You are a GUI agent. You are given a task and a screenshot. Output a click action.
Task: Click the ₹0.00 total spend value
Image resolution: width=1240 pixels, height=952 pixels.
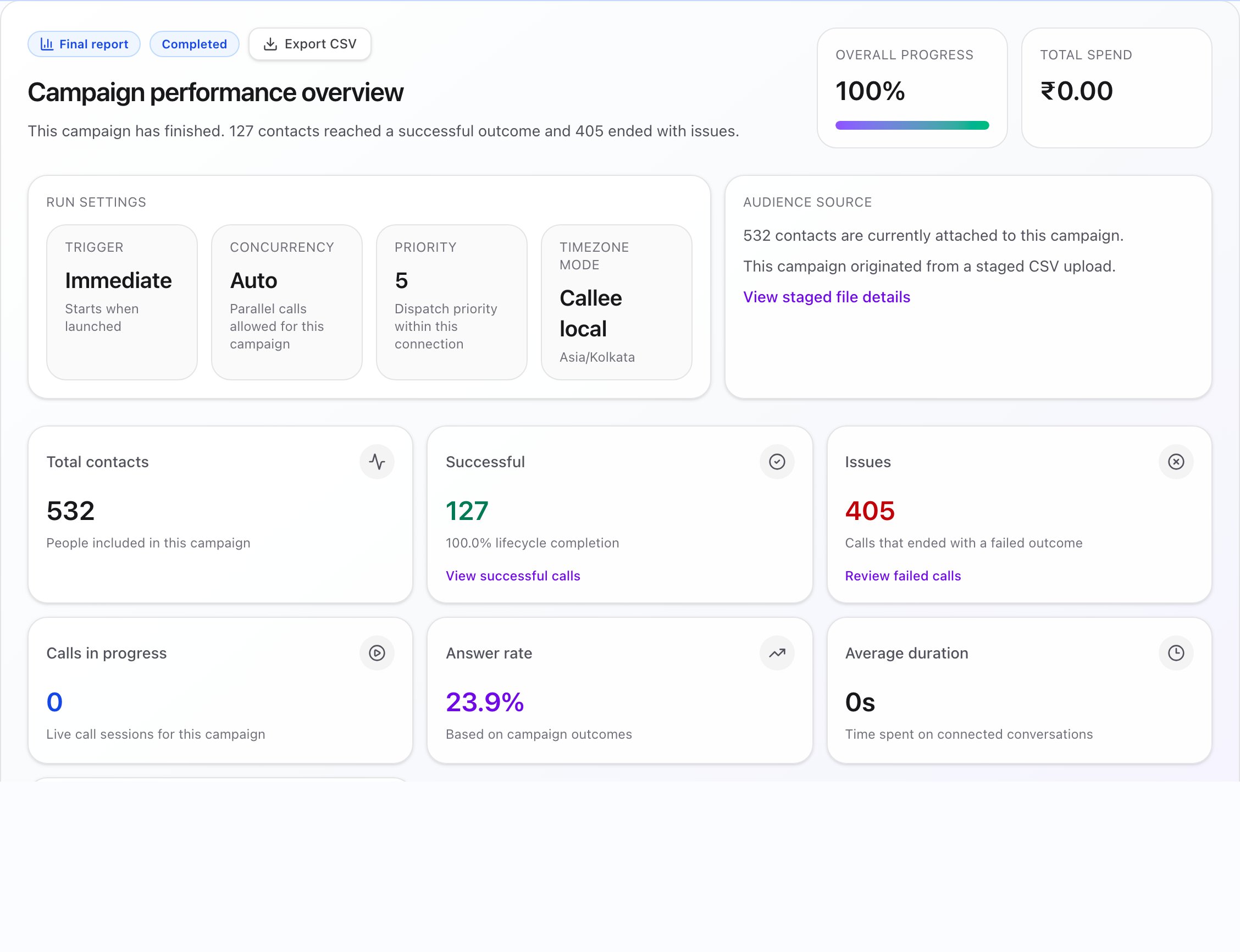click(x=1076, y=91)
